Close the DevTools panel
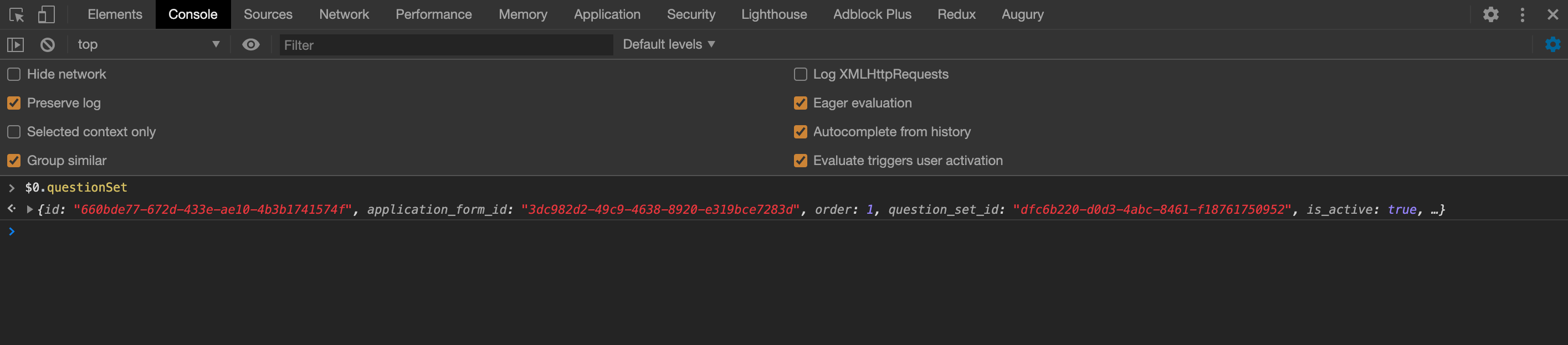This screenshot has width=1568, height=345. coord(1553,14)
